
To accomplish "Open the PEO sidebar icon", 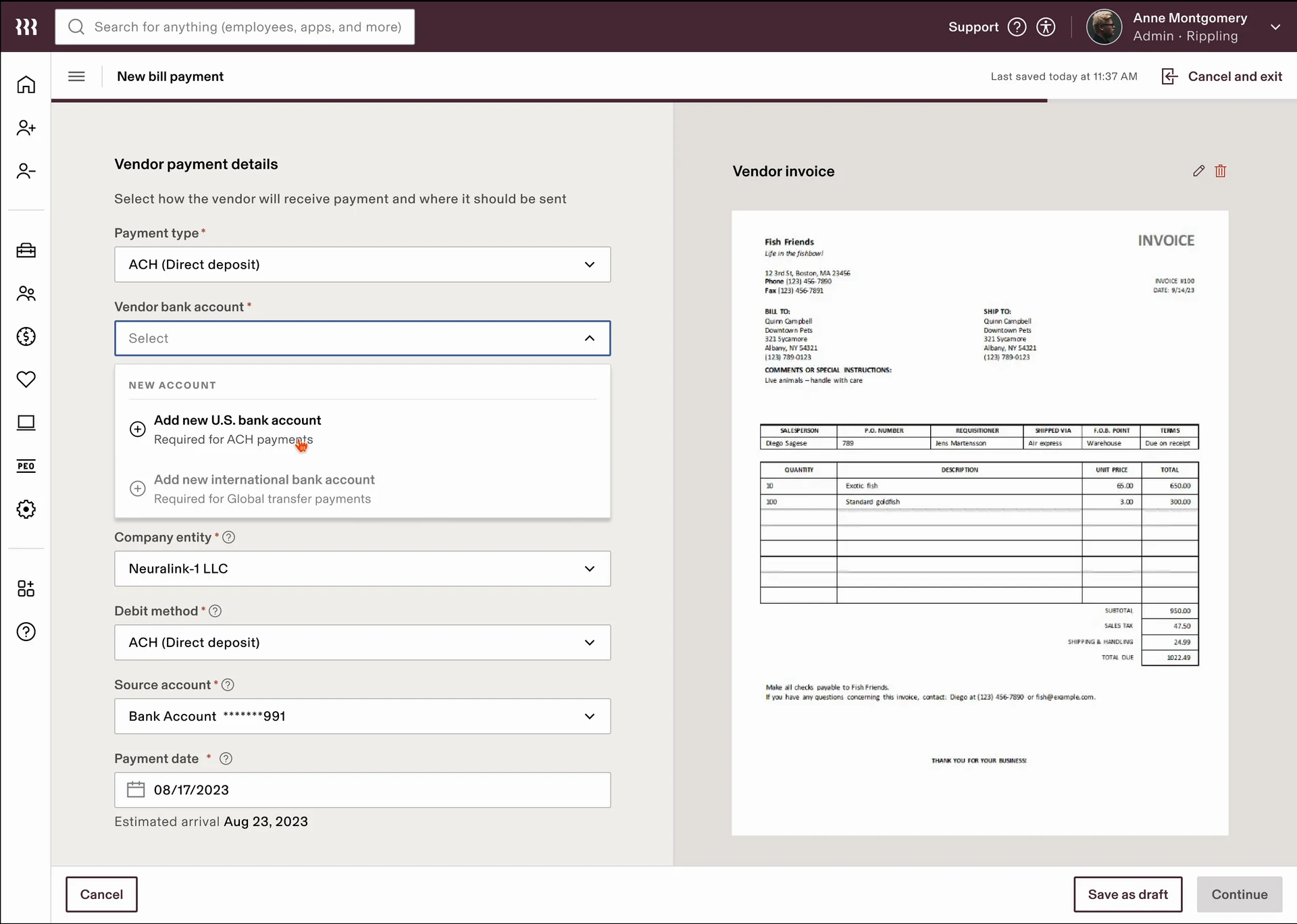I will tap(26, 466).
